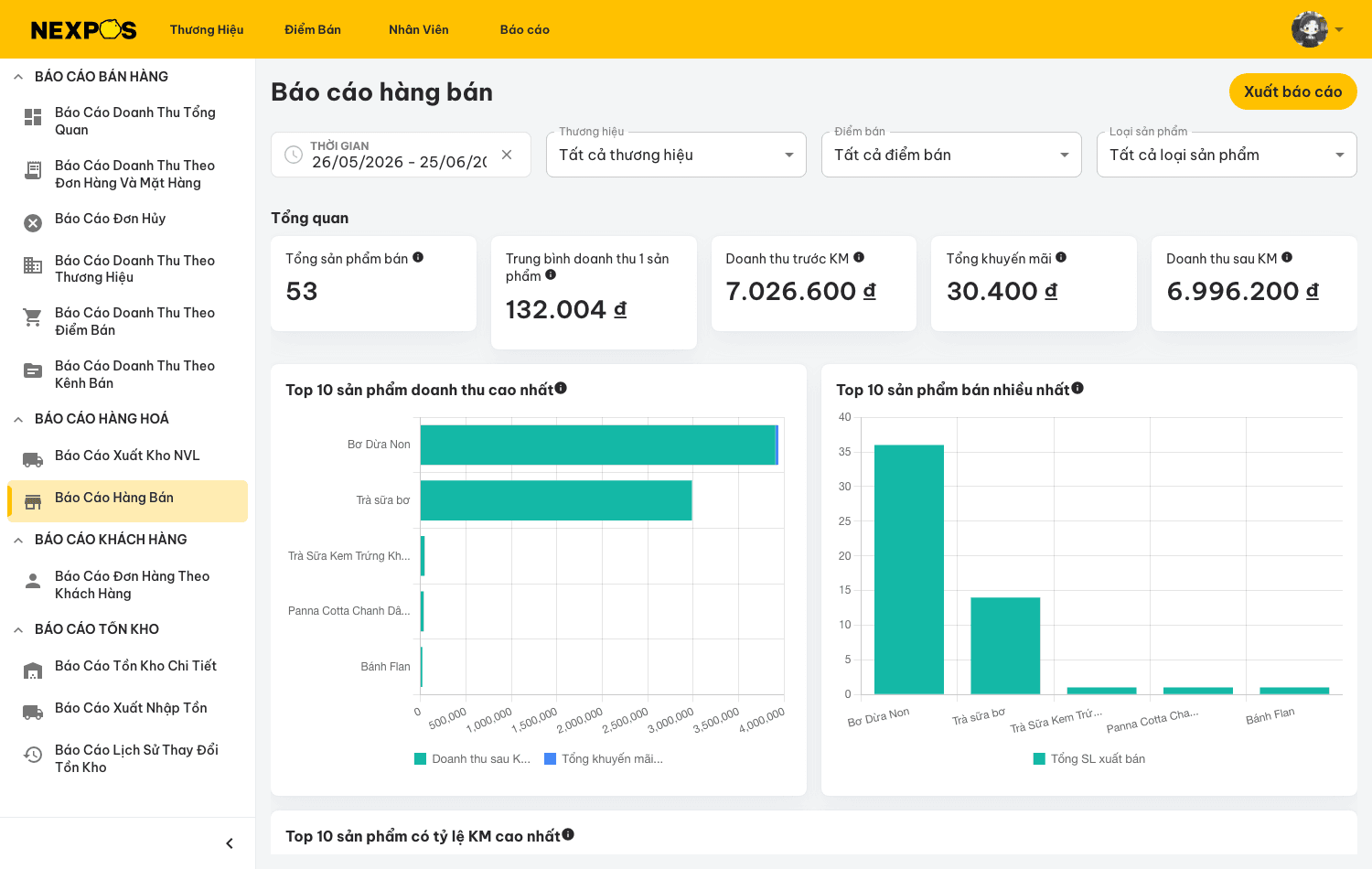
Task: Open the Báo cáo top menu
Action: click(x=525, y=29)
